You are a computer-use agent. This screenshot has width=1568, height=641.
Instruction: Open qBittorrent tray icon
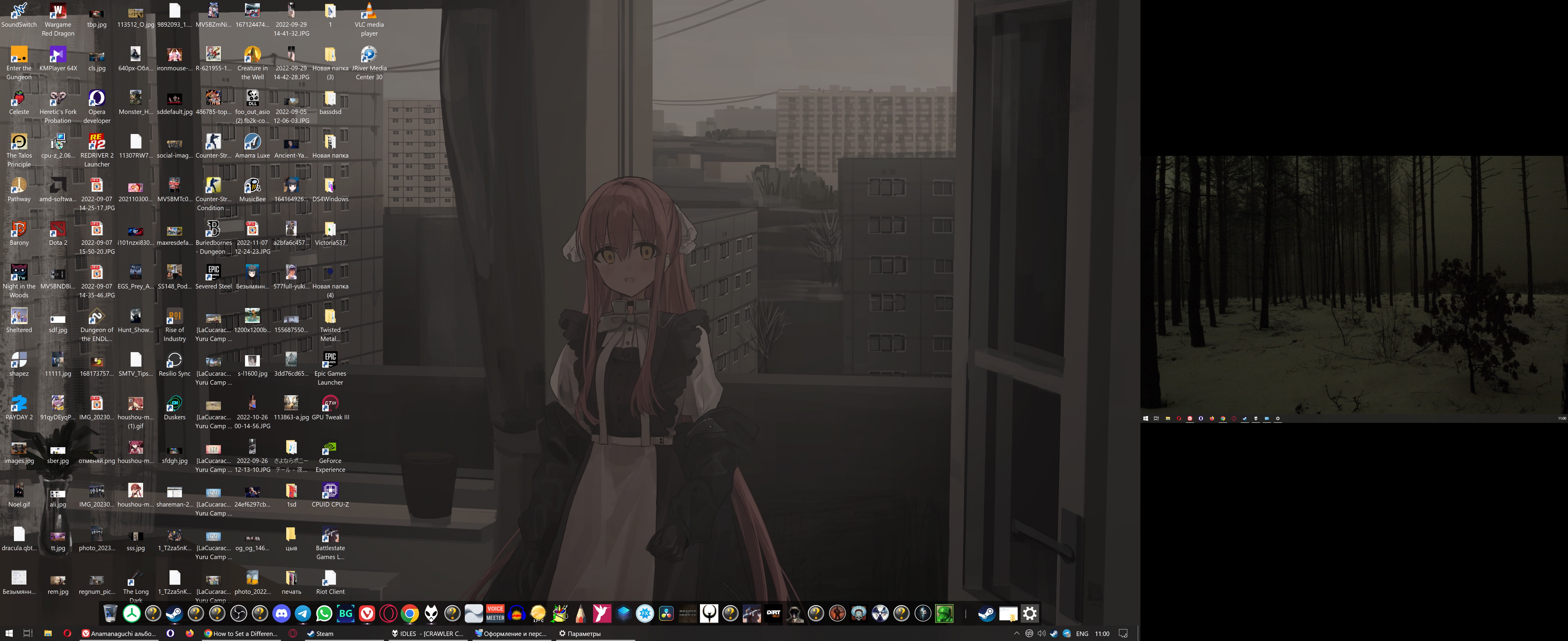[x=1029, y=634]
